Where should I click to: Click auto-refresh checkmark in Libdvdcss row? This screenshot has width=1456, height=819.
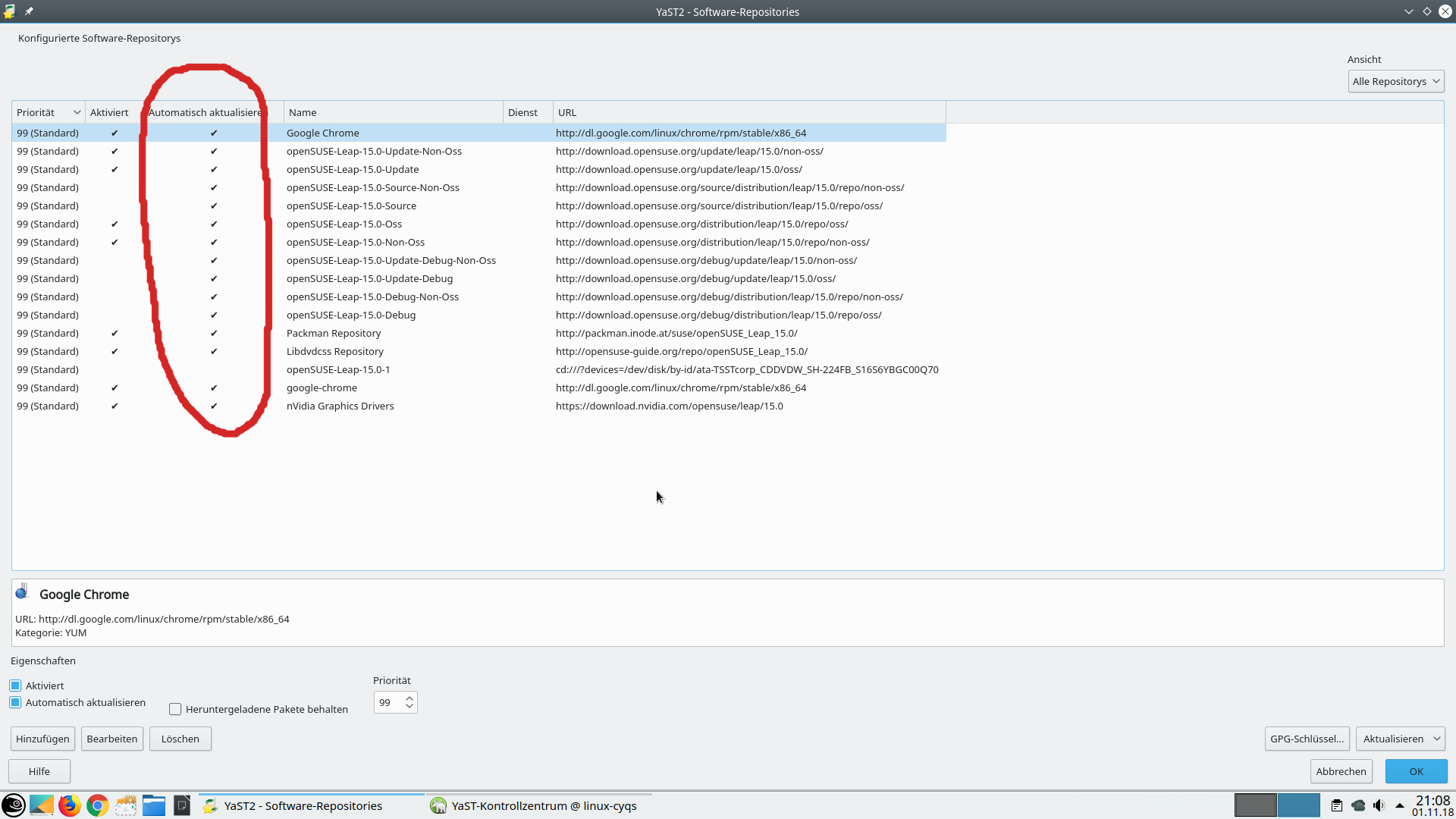[x=214, y=351]
